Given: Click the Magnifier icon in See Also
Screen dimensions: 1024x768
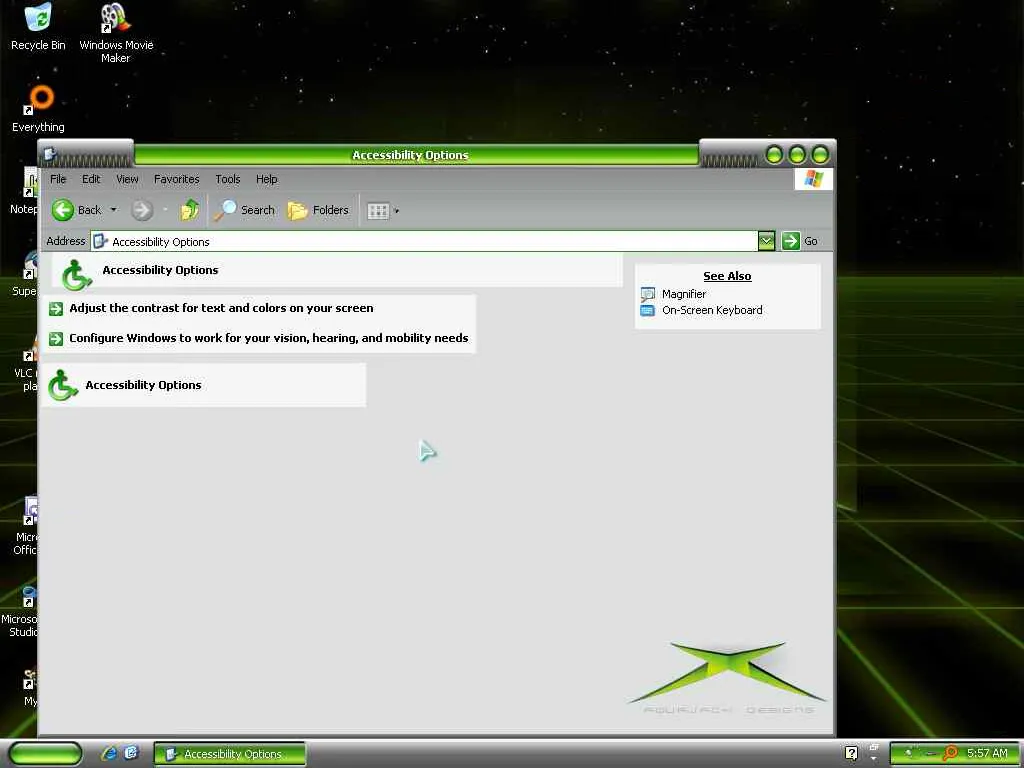Looking at the screenshot, I should coord(647,295).
